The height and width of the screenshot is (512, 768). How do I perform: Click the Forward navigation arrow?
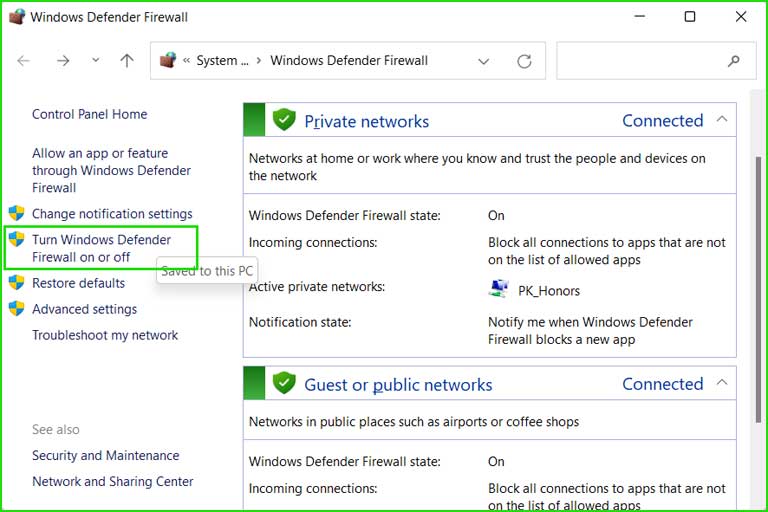[x=63, y=61]
